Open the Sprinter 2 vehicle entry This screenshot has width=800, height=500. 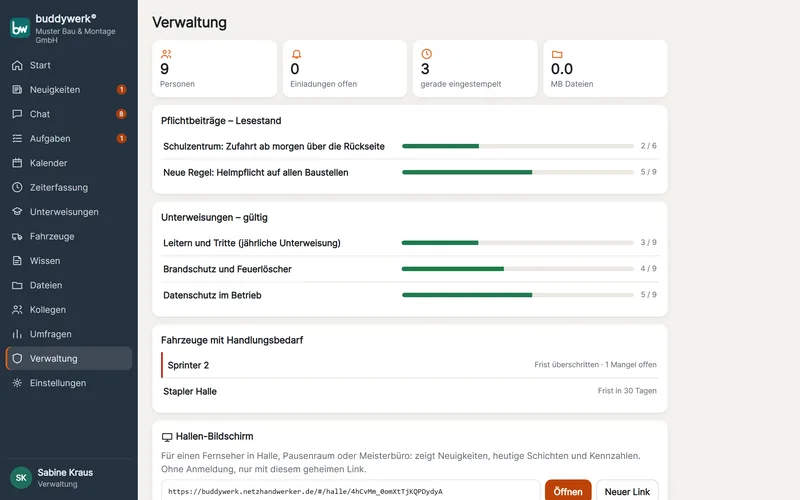pos(410,365)
